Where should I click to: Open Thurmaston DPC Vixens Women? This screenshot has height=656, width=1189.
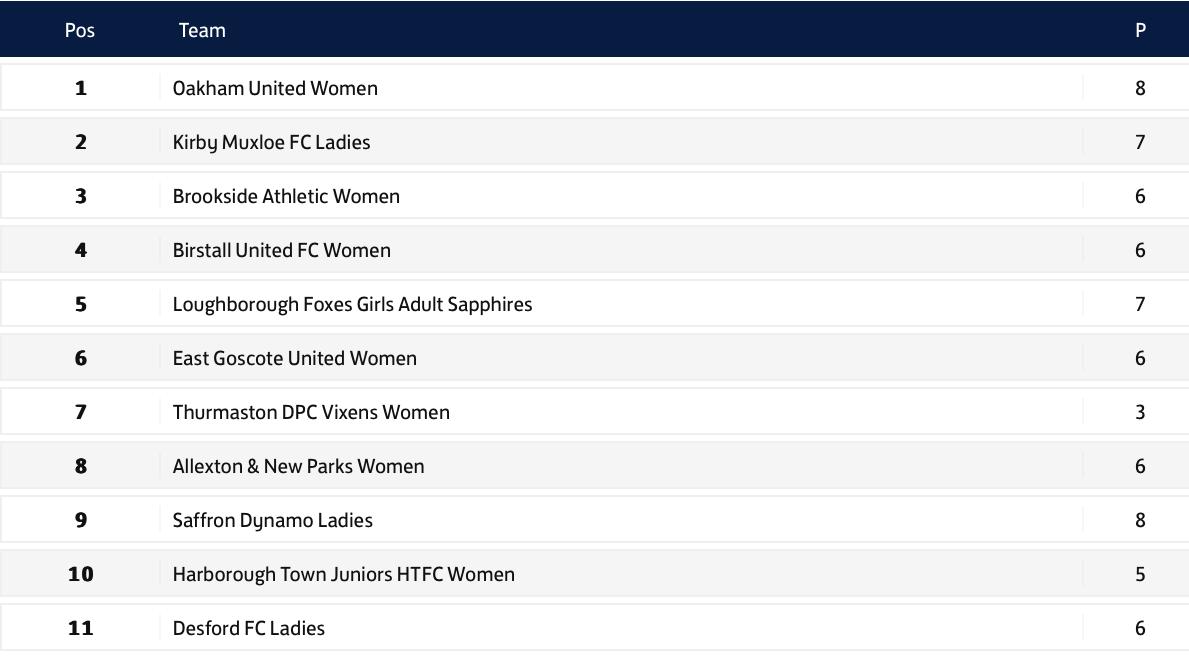(x=311, y=412)
